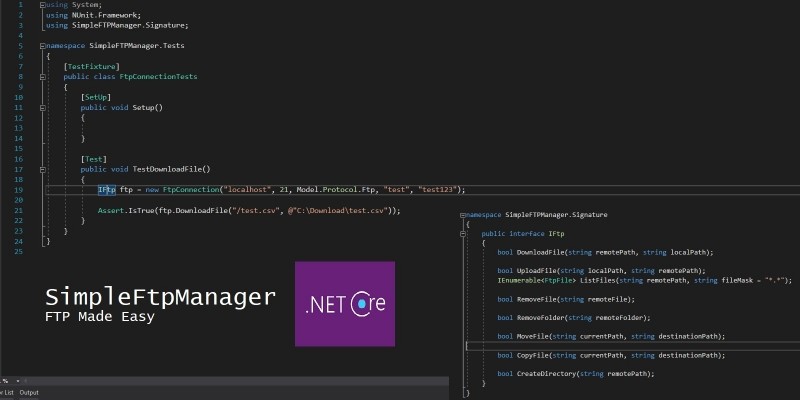Viewport: 800px width, 400px height.
Task: Click the SimpleFtpManager title text
Action: (161, 297)
